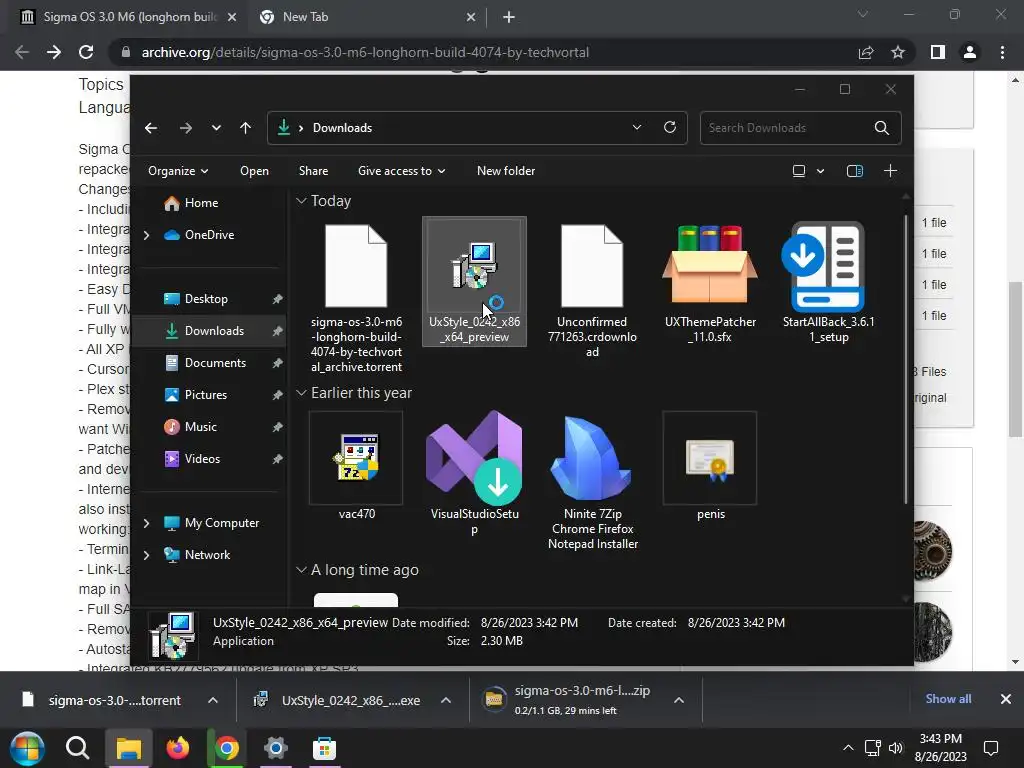Collapse the Earlier this year group
This screenshot has height=768, width=1024.
pyautogui.click(x=301, y=393)
